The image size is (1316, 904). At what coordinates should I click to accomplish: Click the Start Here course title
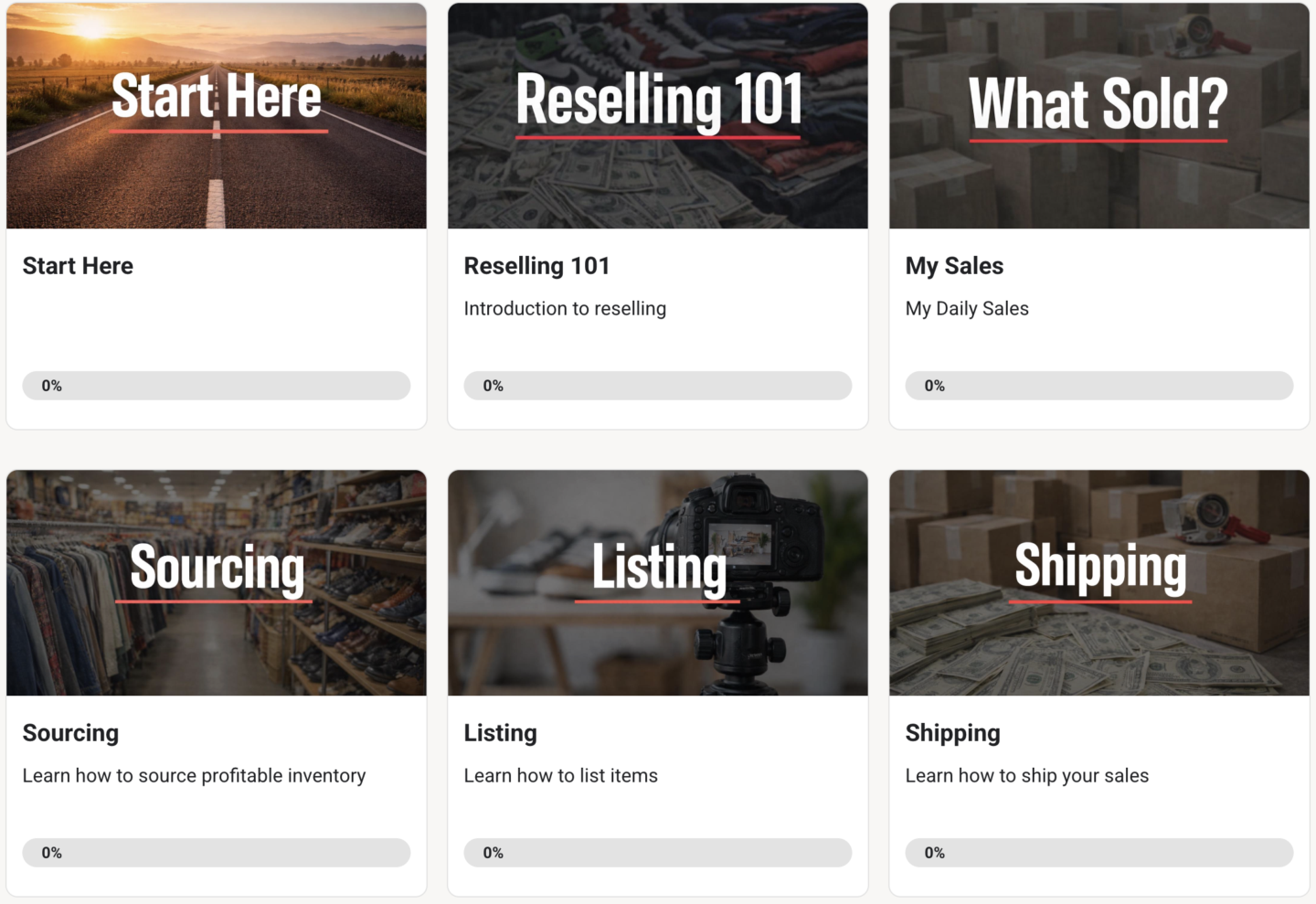[x=78, y=266]
